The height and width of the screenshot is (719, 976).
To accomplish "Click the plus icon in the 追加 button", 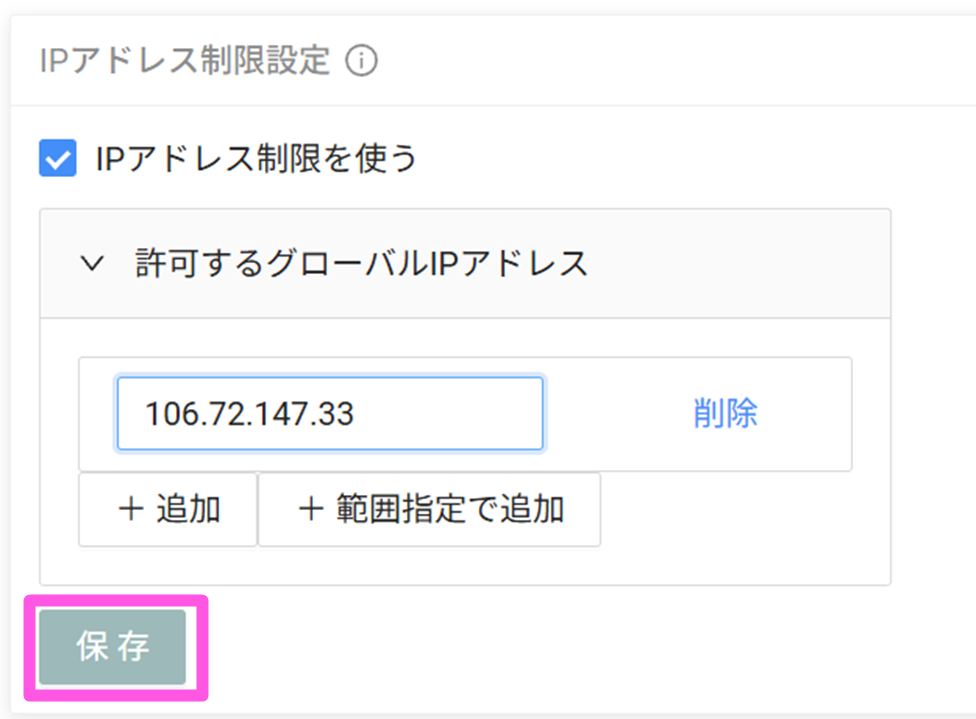I will [130, 510].
